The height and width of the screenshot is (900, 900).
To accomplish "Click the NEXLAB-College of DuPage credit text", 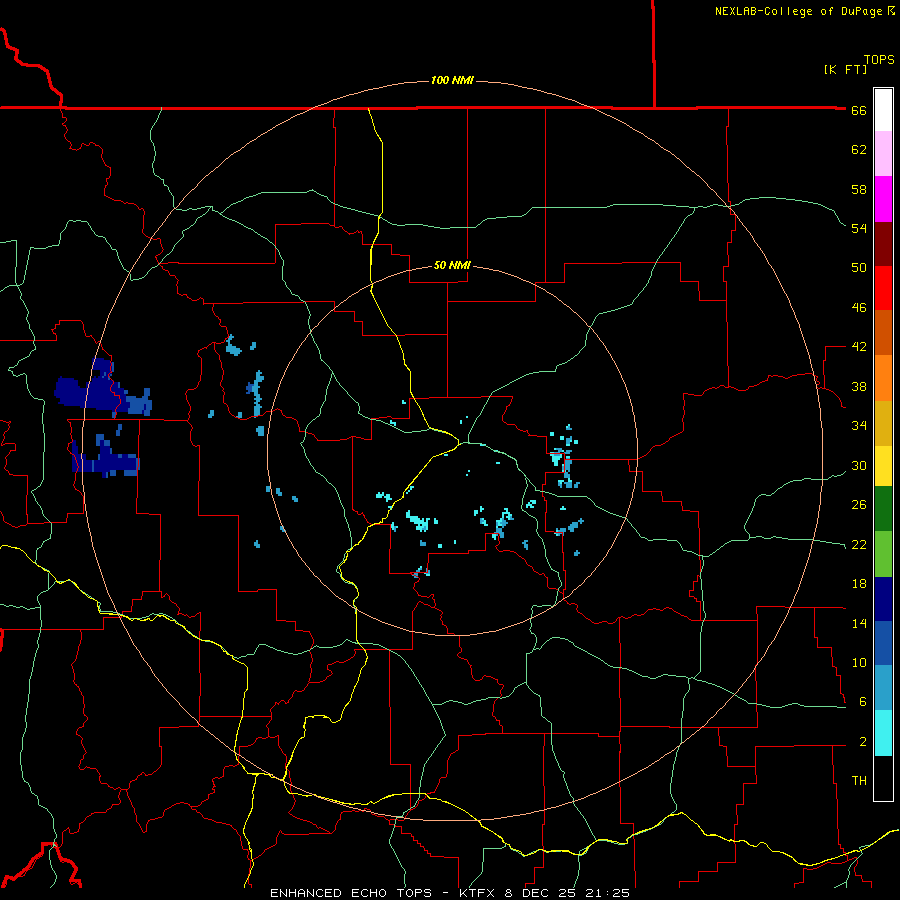I will click(798, 11).
